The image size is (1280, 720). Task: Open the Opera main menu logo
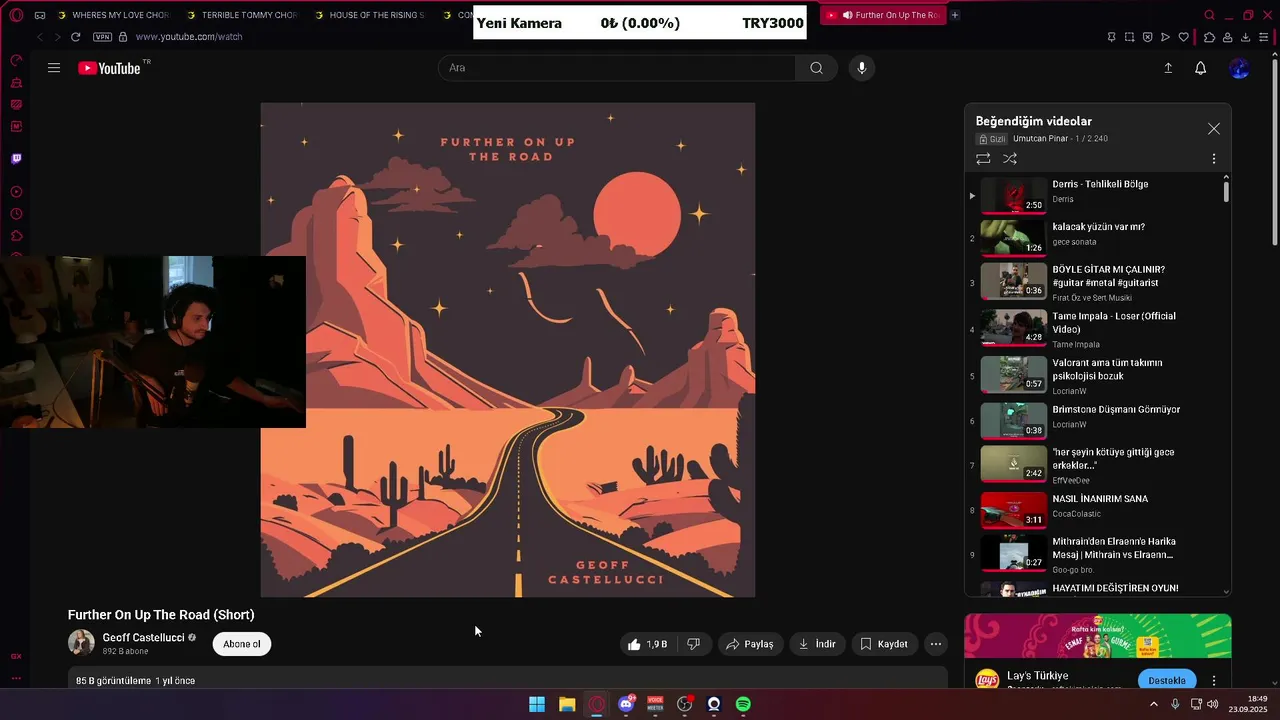(16, 15)
